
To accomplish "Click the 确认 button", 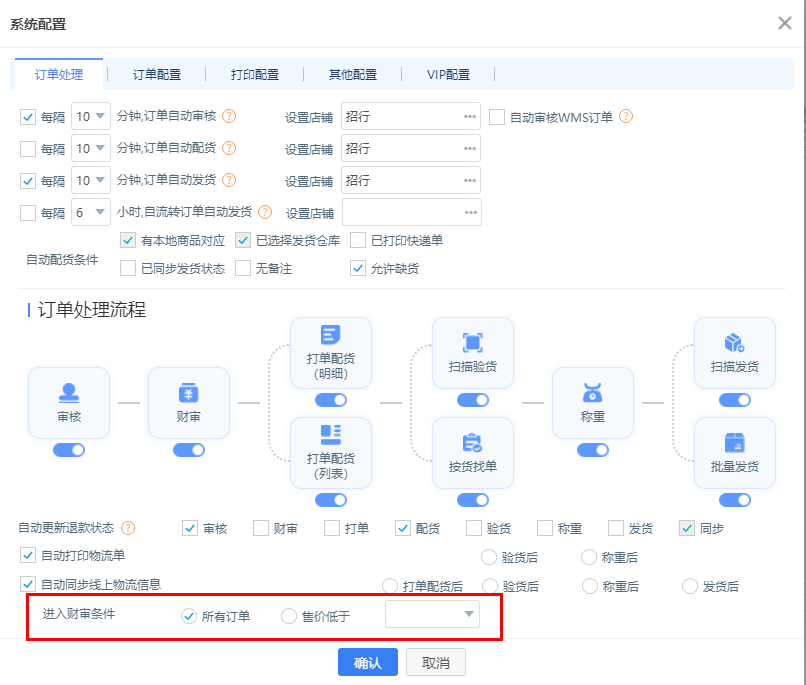I will pyautogui.click(x=368, y=662).
